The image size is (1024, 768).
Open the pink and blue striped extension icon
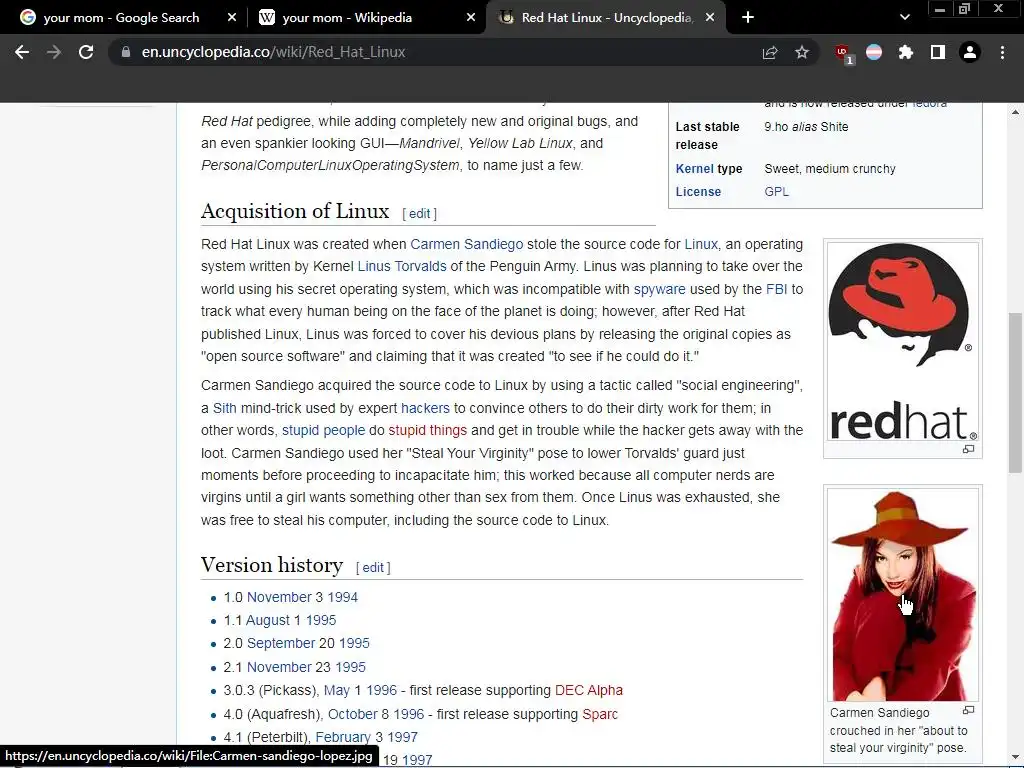coord(874,52)
